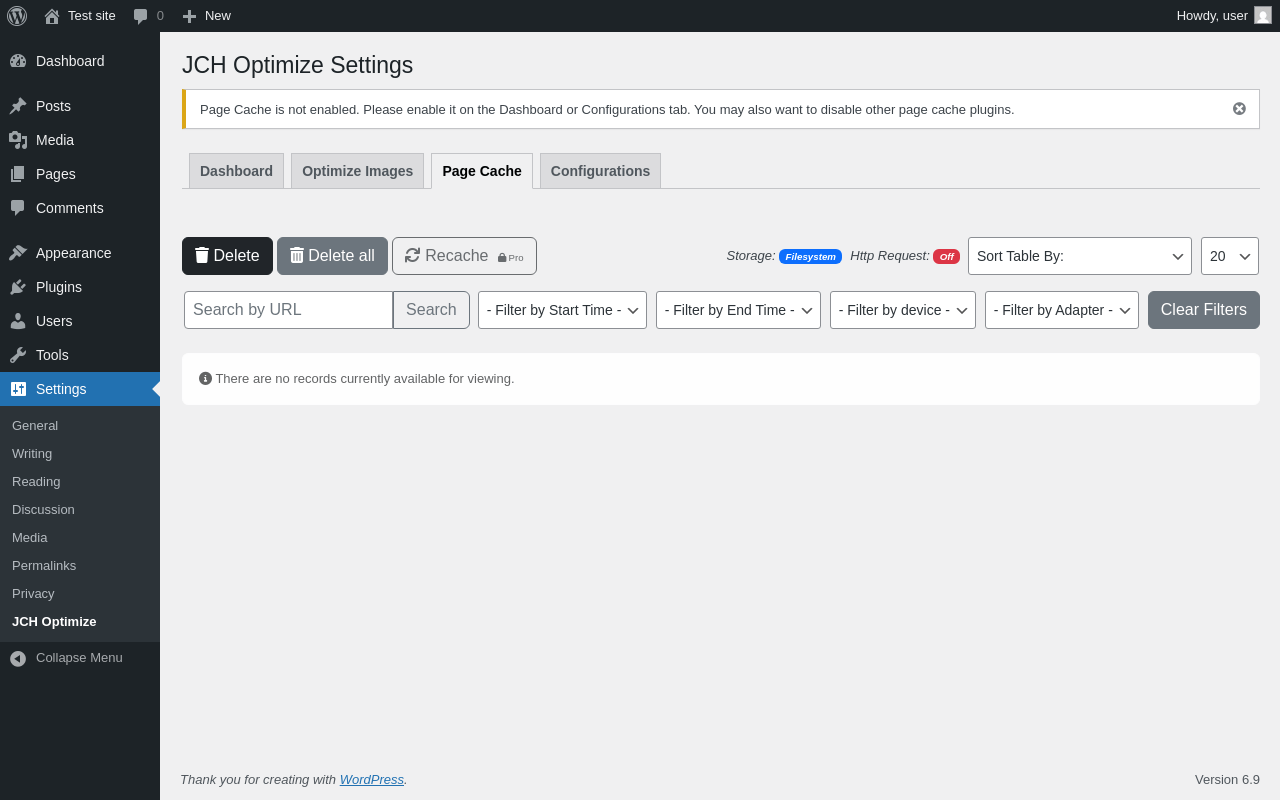
Task: Select the Page Cache tab
Action: 482,171
